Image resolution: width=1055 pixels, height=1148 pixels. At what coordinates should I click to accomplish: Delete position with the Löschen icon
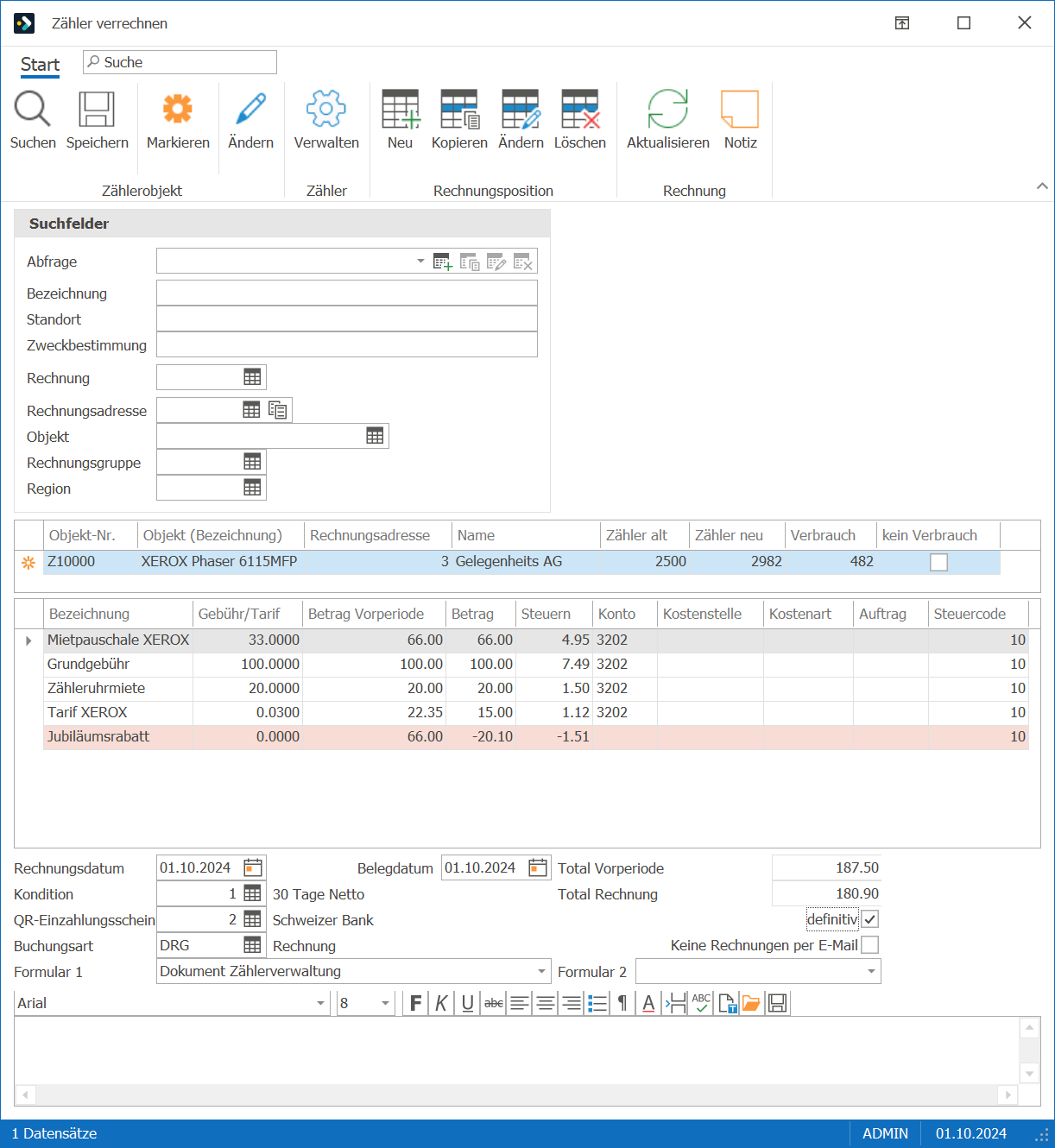(580, 110)
